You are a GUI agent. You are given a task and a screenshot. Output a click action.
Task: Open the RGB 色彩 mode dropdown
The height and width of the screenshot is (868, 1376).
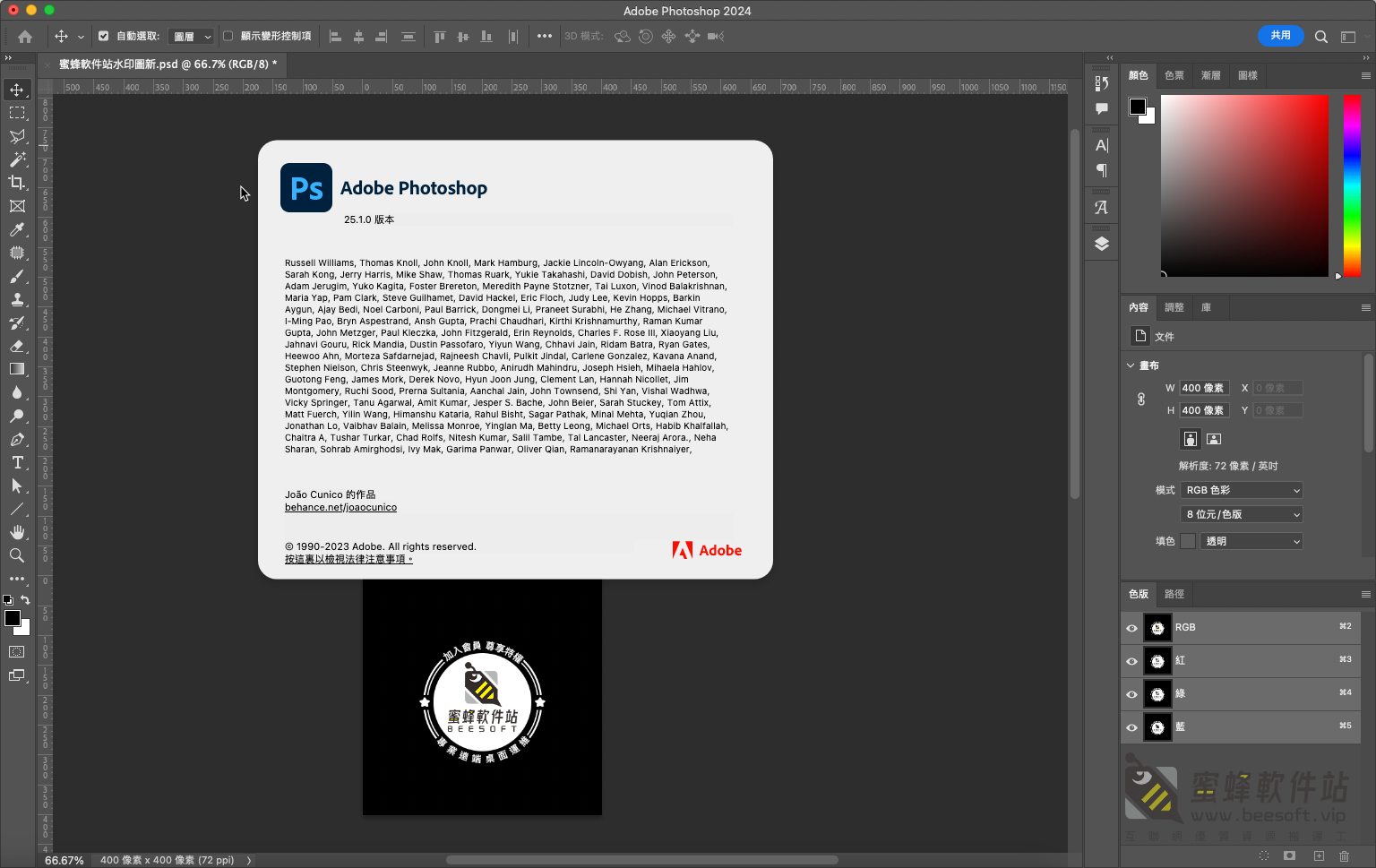1242,490
